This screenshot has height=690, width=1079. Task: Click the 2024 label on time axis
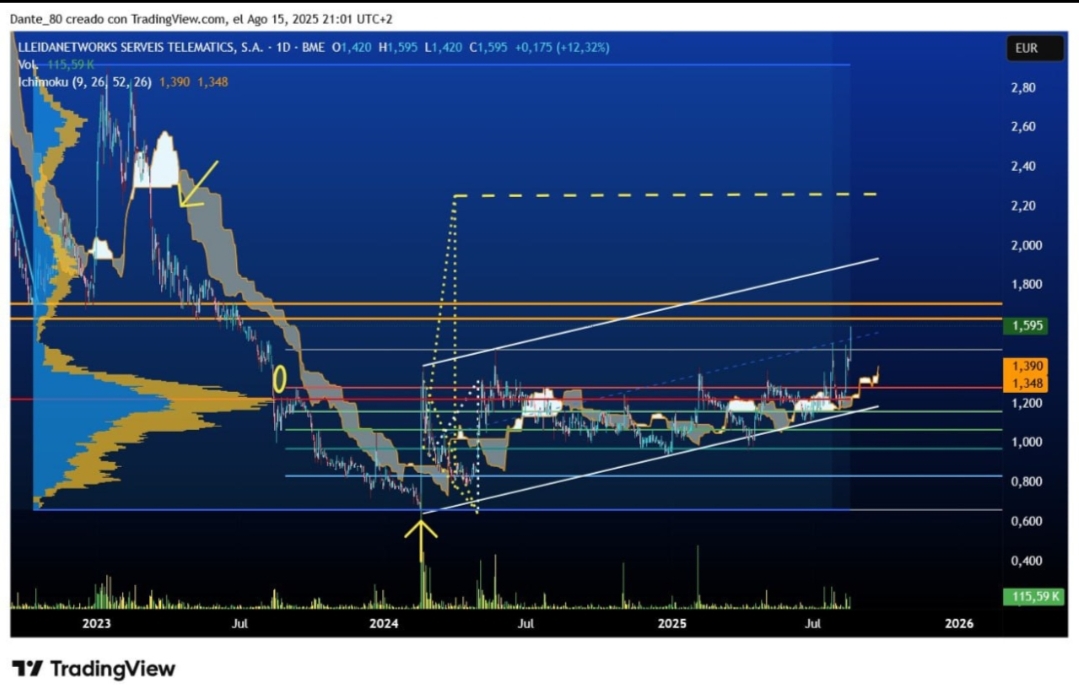(x=384, y=623)
